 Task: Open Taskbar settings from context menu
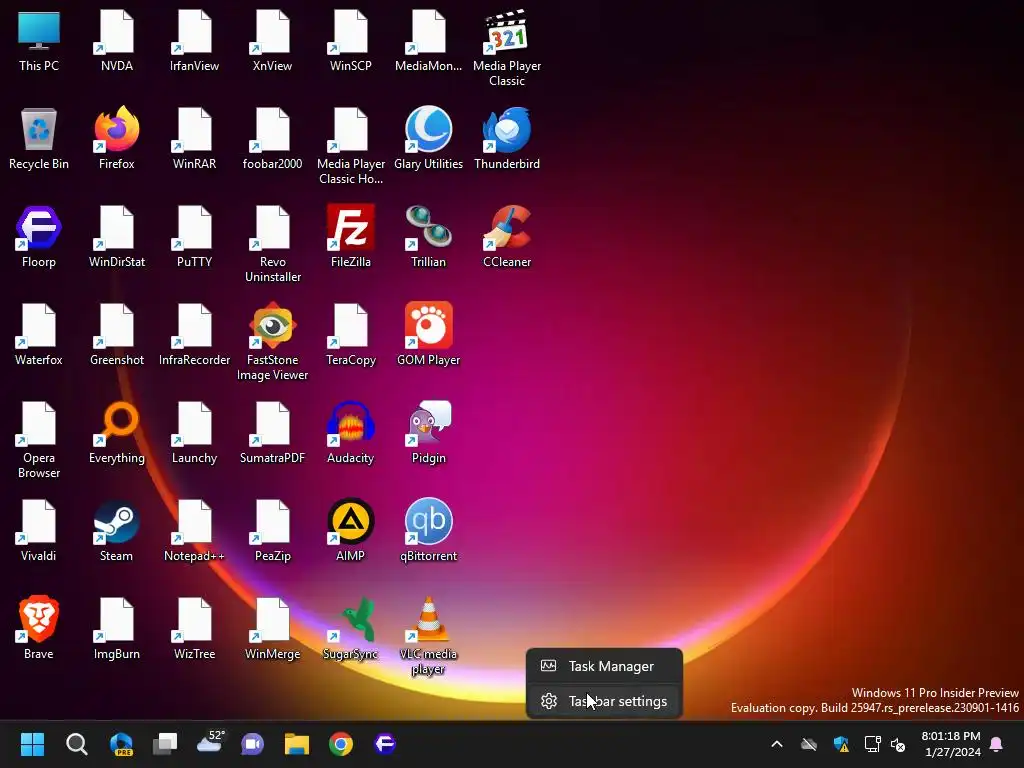605,701
